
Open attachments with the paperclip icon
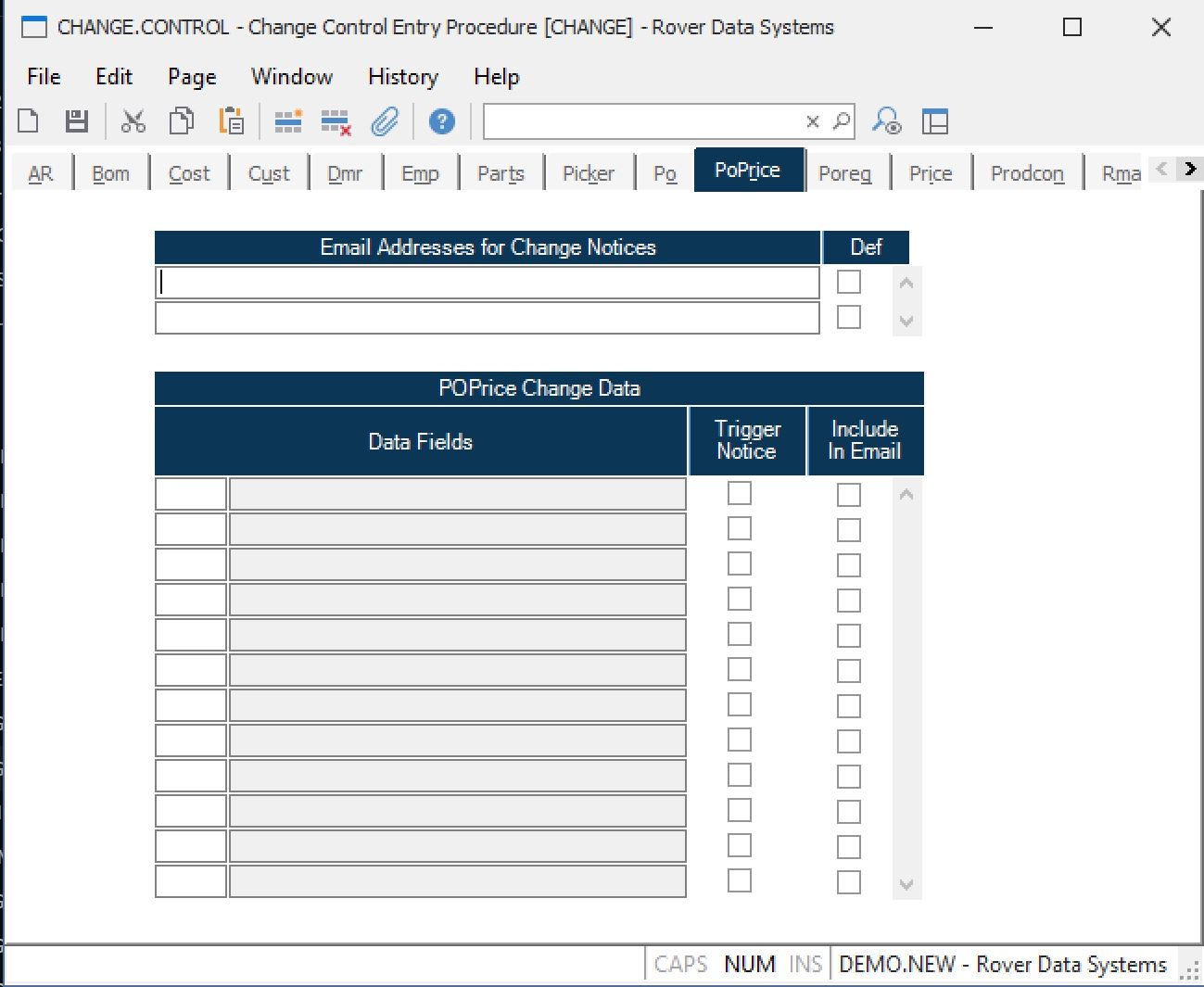(x=385, y=121)
